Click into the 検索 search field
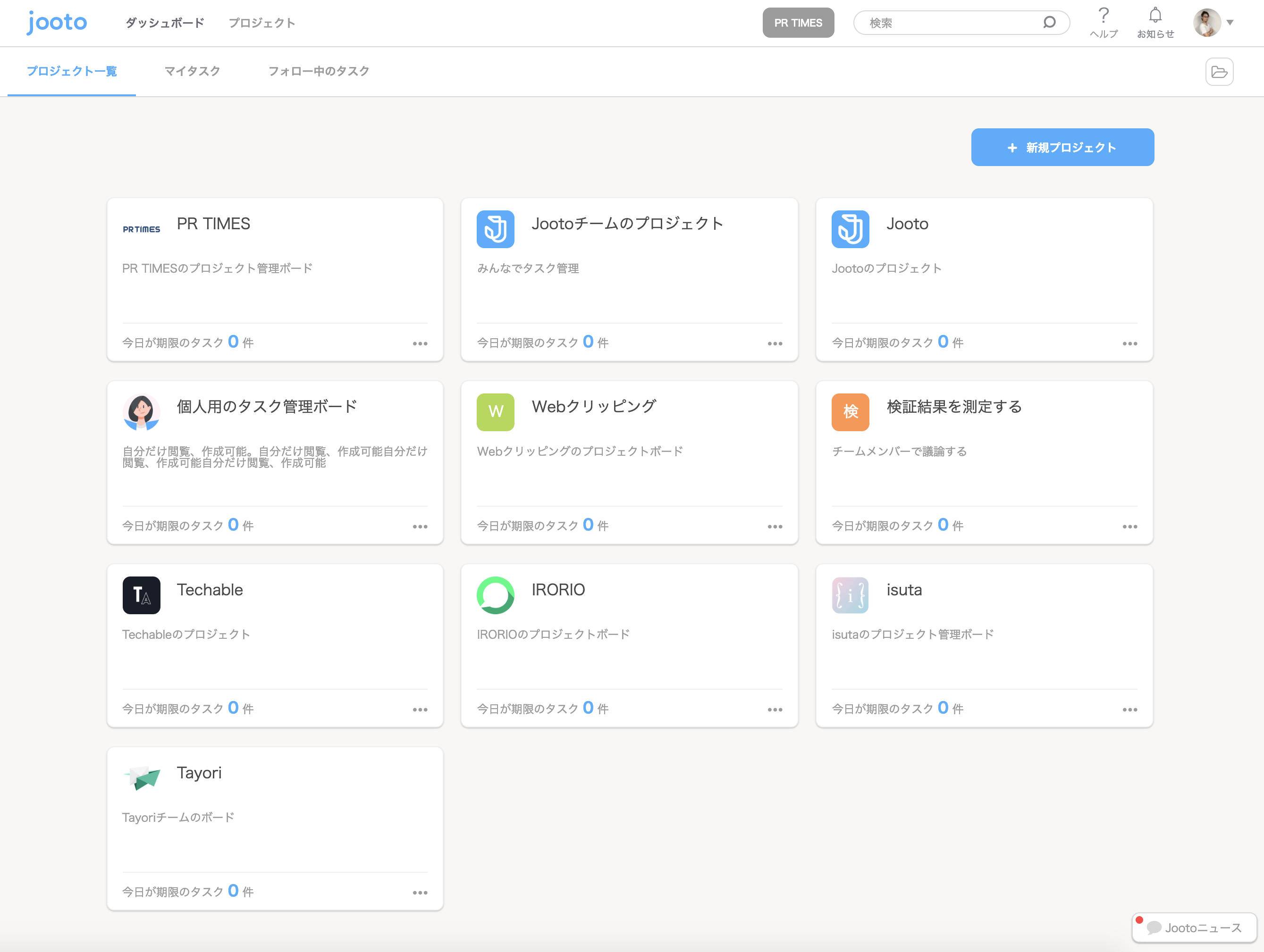The height and width of the screenshot is (952, 1264). click(x=949, y=23)
